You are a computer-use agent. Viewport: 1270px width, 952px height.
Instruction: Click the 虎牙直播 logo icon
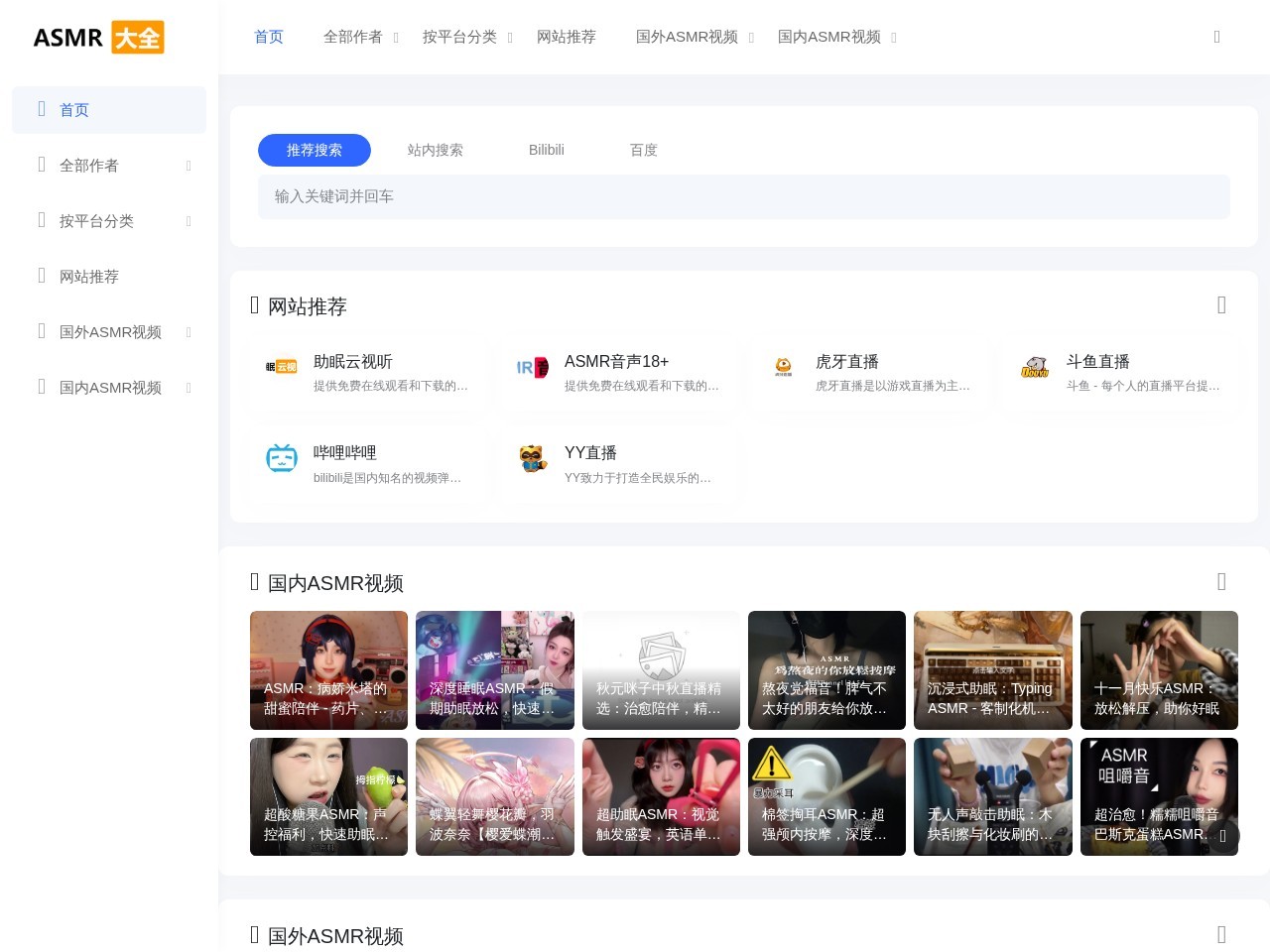784,368
